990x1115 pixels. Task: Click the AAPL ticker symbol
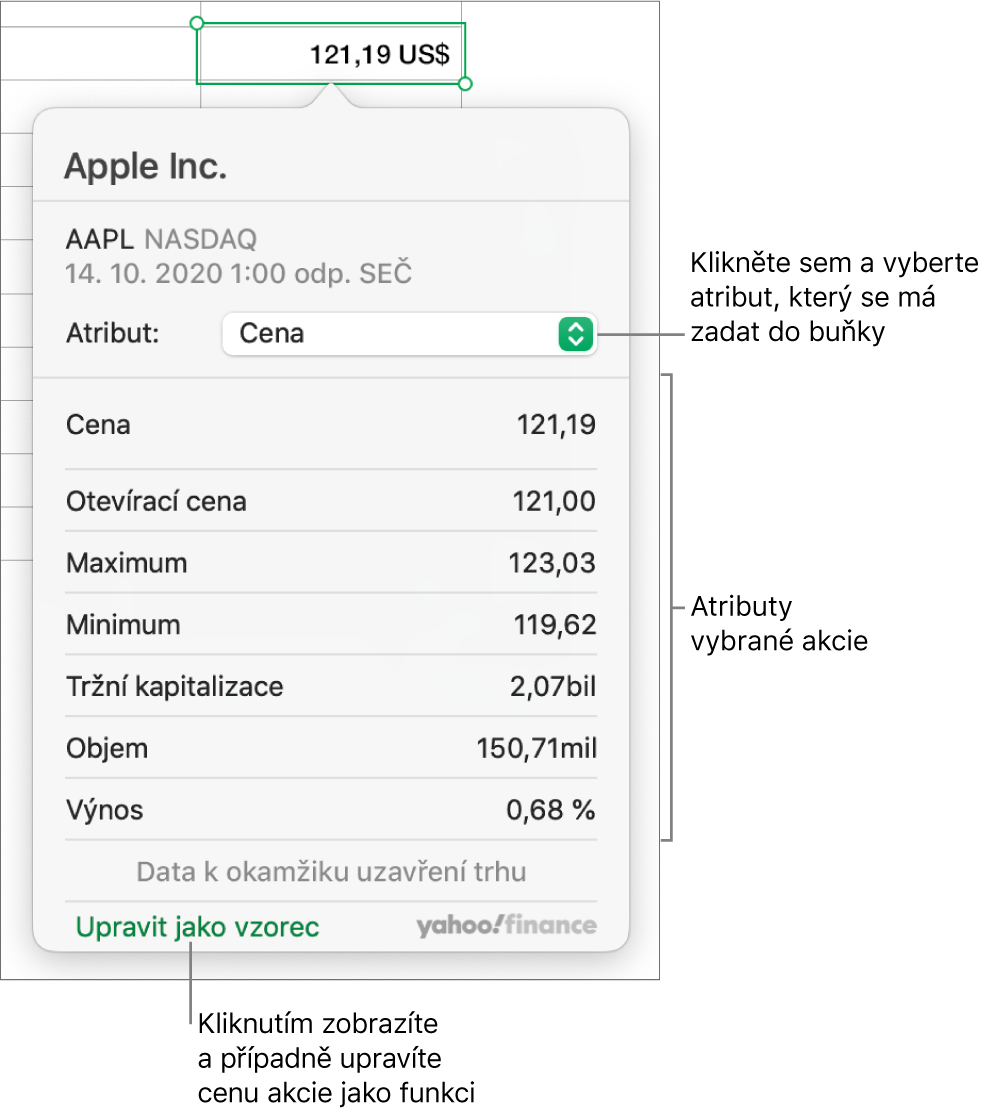point(100,240)
